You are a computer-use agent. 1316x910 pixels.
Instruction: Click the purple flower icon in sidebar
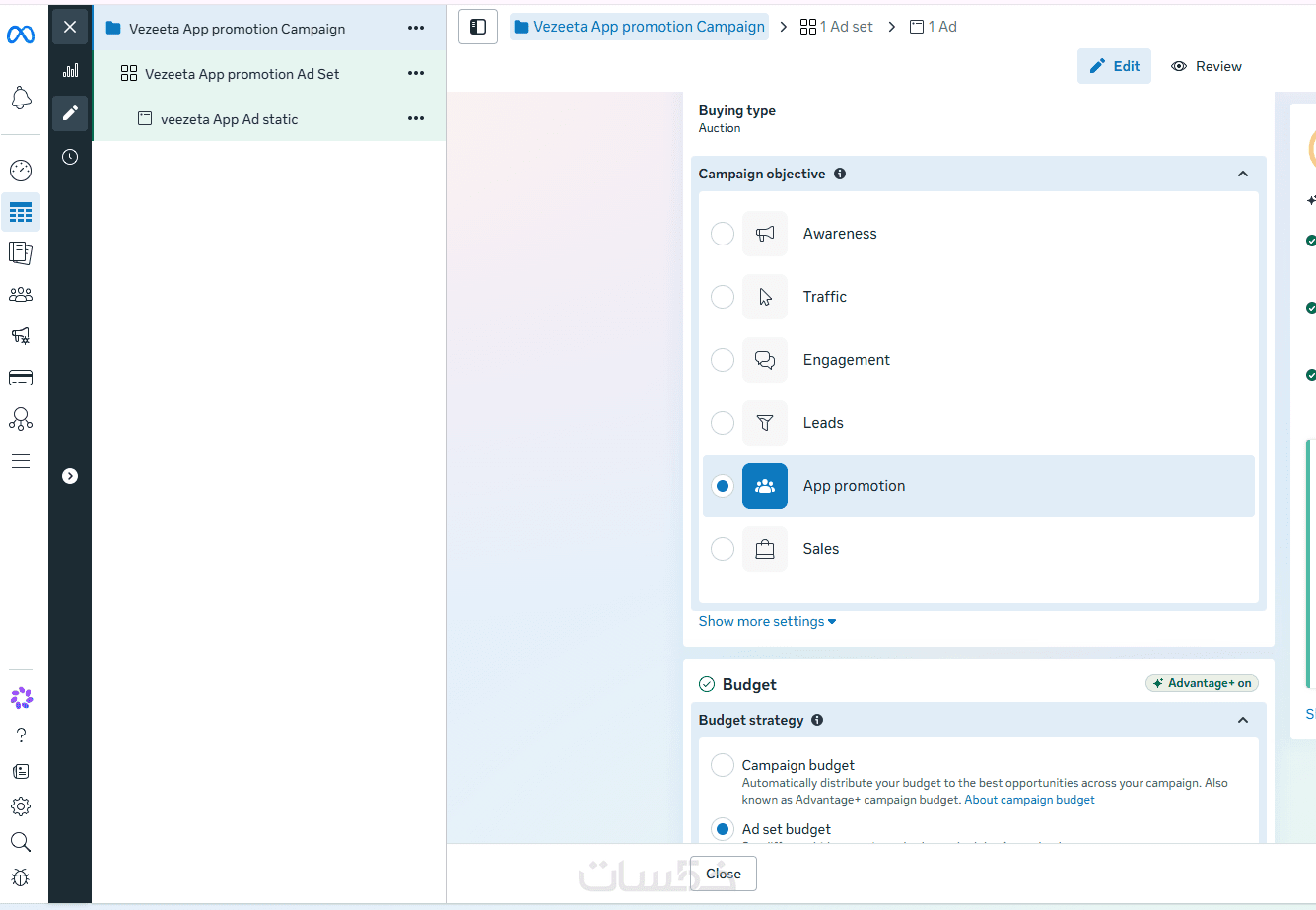[x=21, y=699]
